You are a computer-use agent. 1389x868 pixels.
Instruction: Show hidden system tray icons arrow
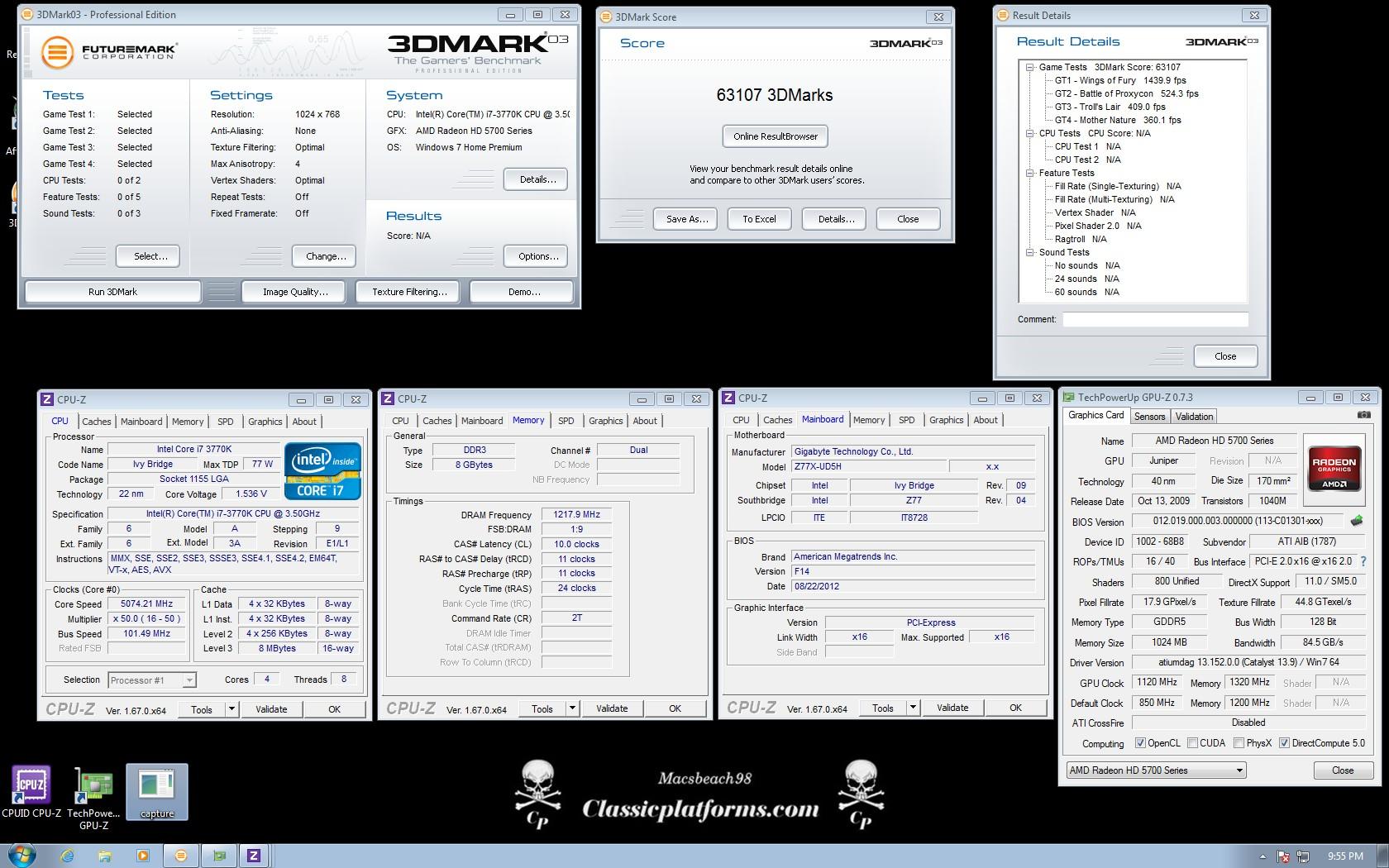(x=1263, y=856)
